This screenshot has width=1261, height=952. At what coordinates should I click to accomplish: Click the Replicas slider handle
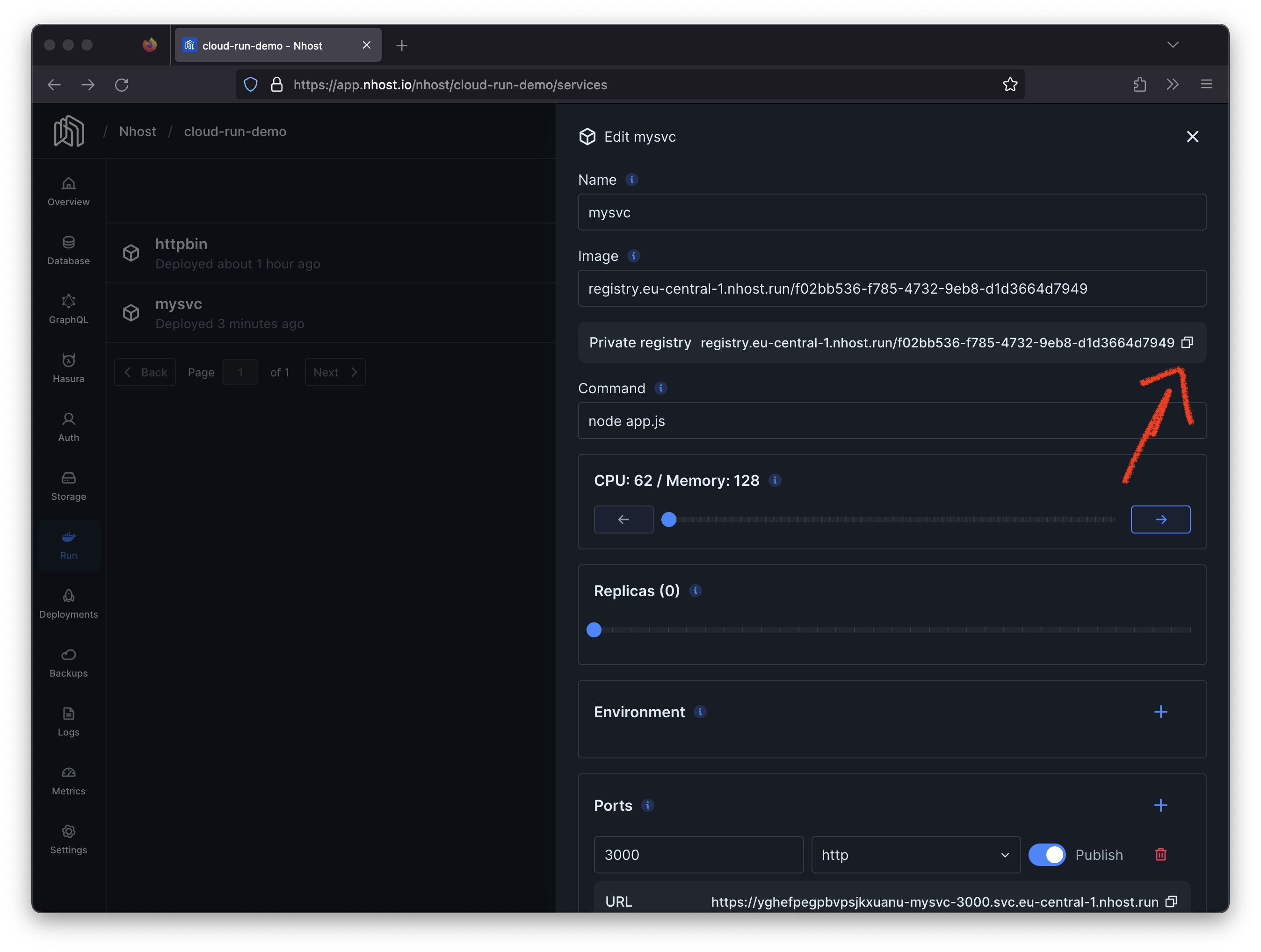click(x=594, y=629)
